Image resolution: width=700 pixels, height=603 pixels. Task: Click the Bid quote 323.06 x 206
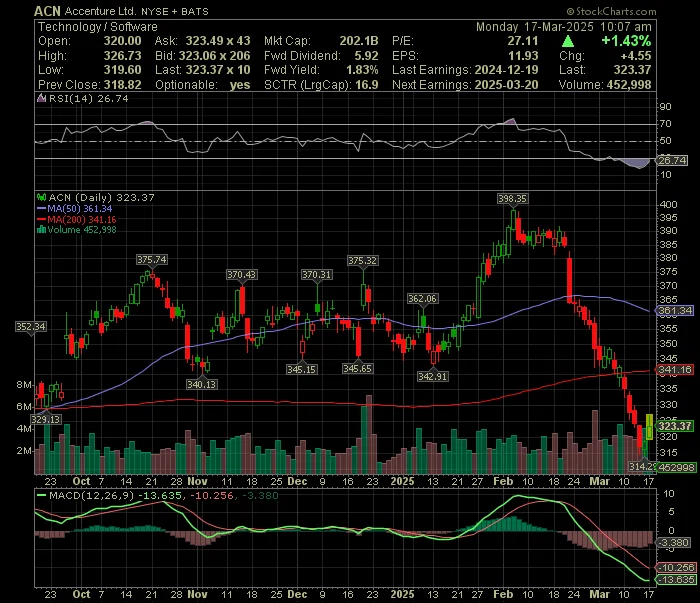click(x=214, y=56)
